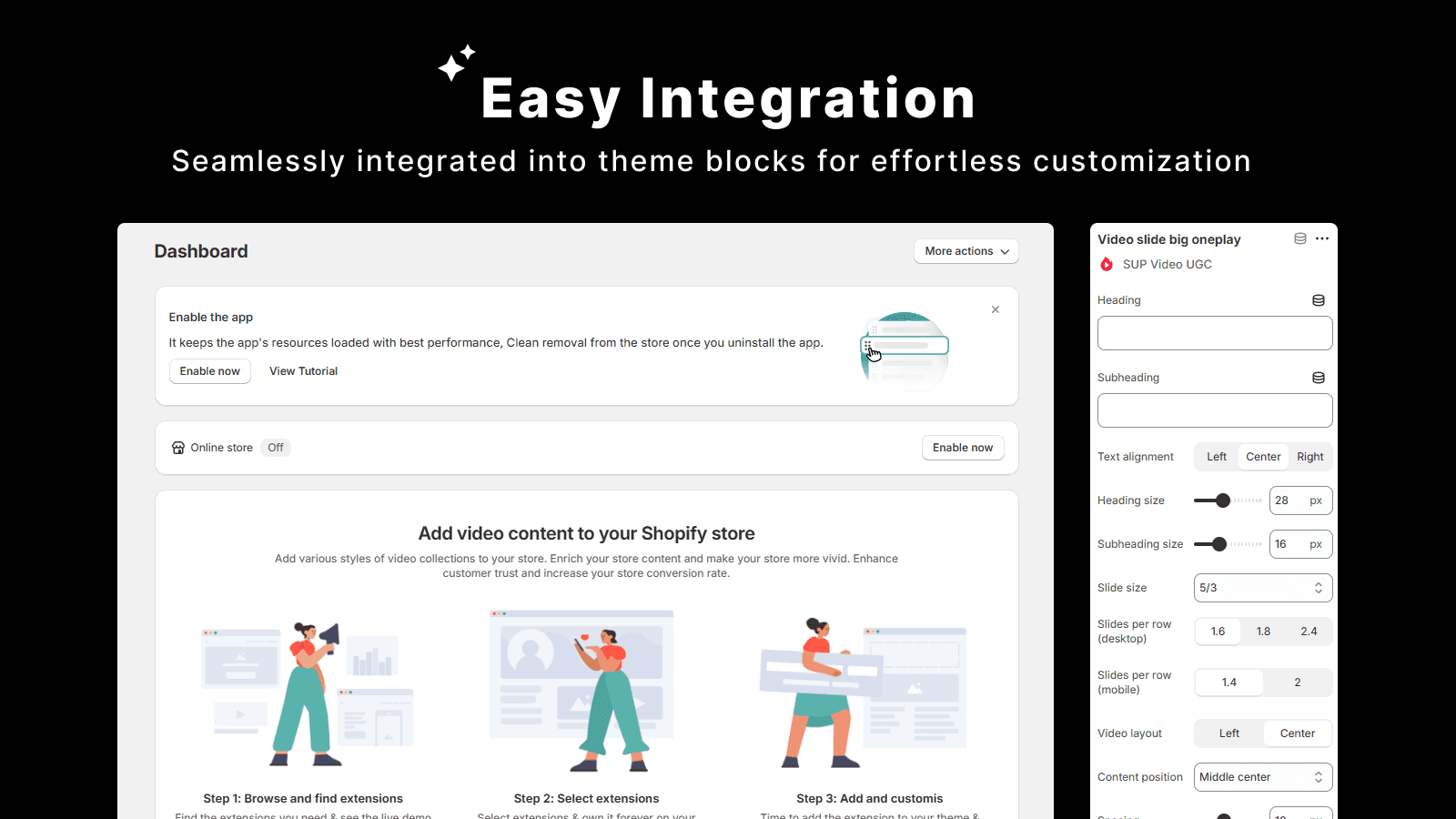
Task: Select 1.8 slides per row on desktop
Action: point(1263,632)
